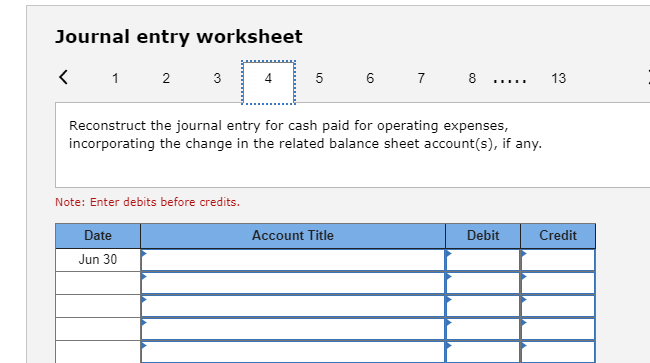The height and width of the screenshot is (363, 650).
Task: Open Account Title dropdown in fourth row
Action: coord(293,329)
